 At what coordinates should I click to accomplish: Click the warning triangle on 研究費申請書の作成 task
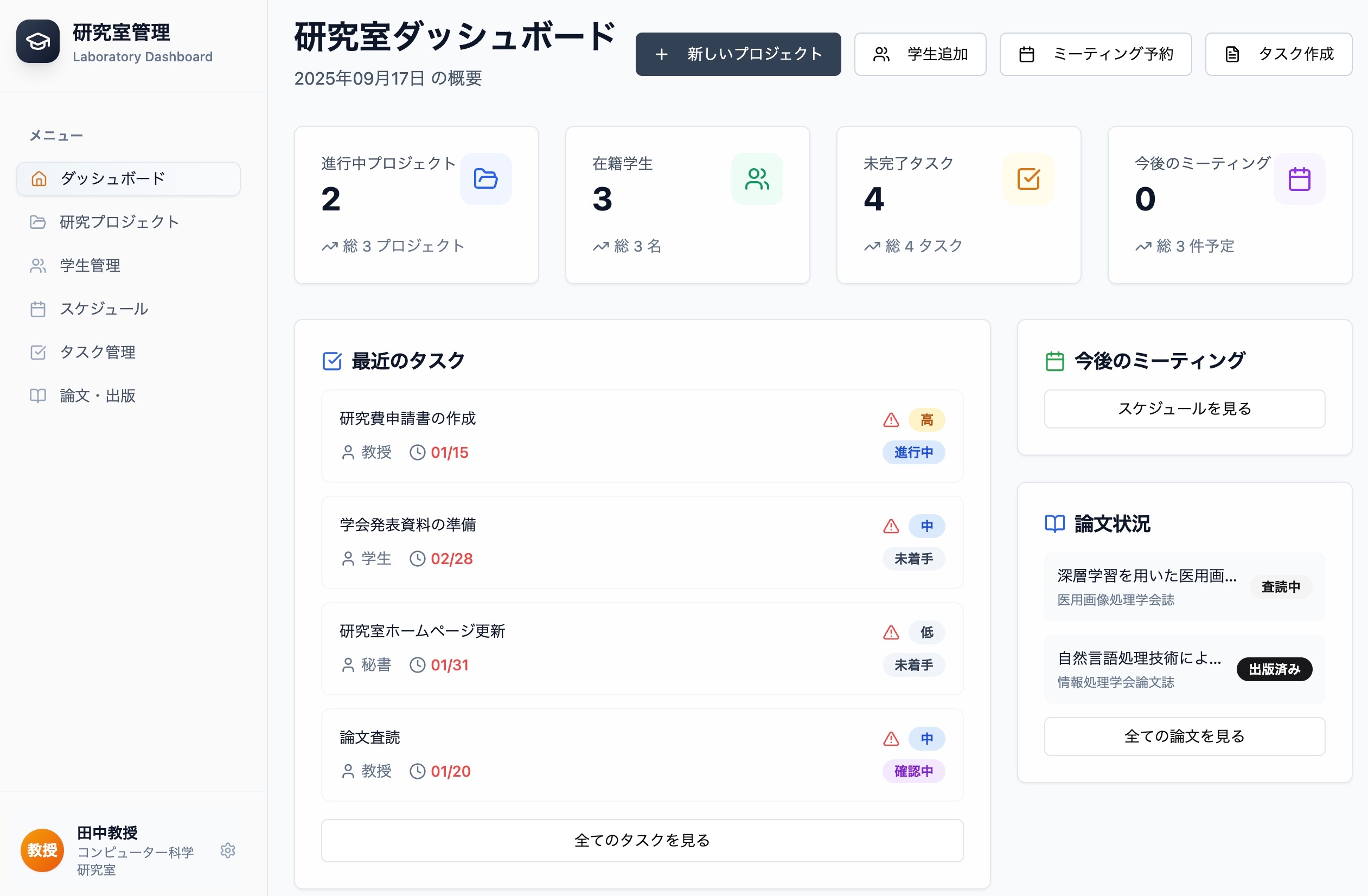(890, 420)
